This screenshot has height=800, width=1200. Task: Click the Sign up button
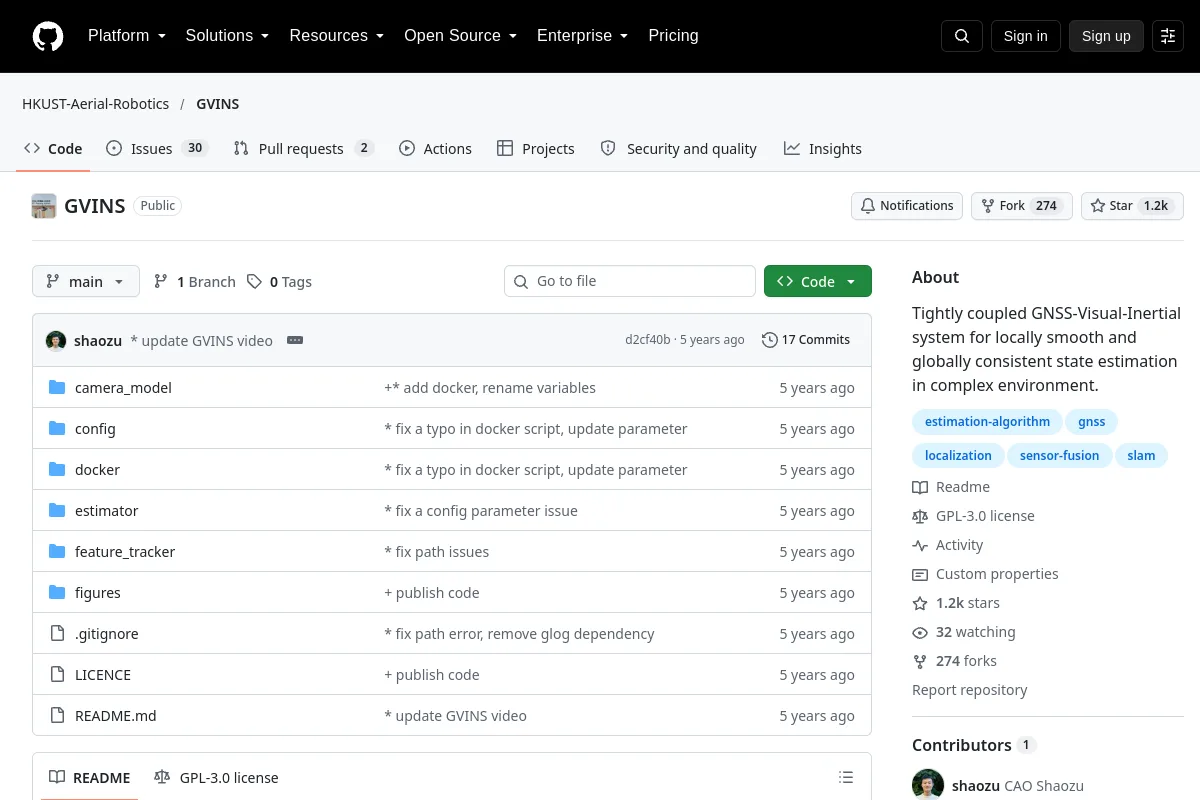tap(1106, 36)
